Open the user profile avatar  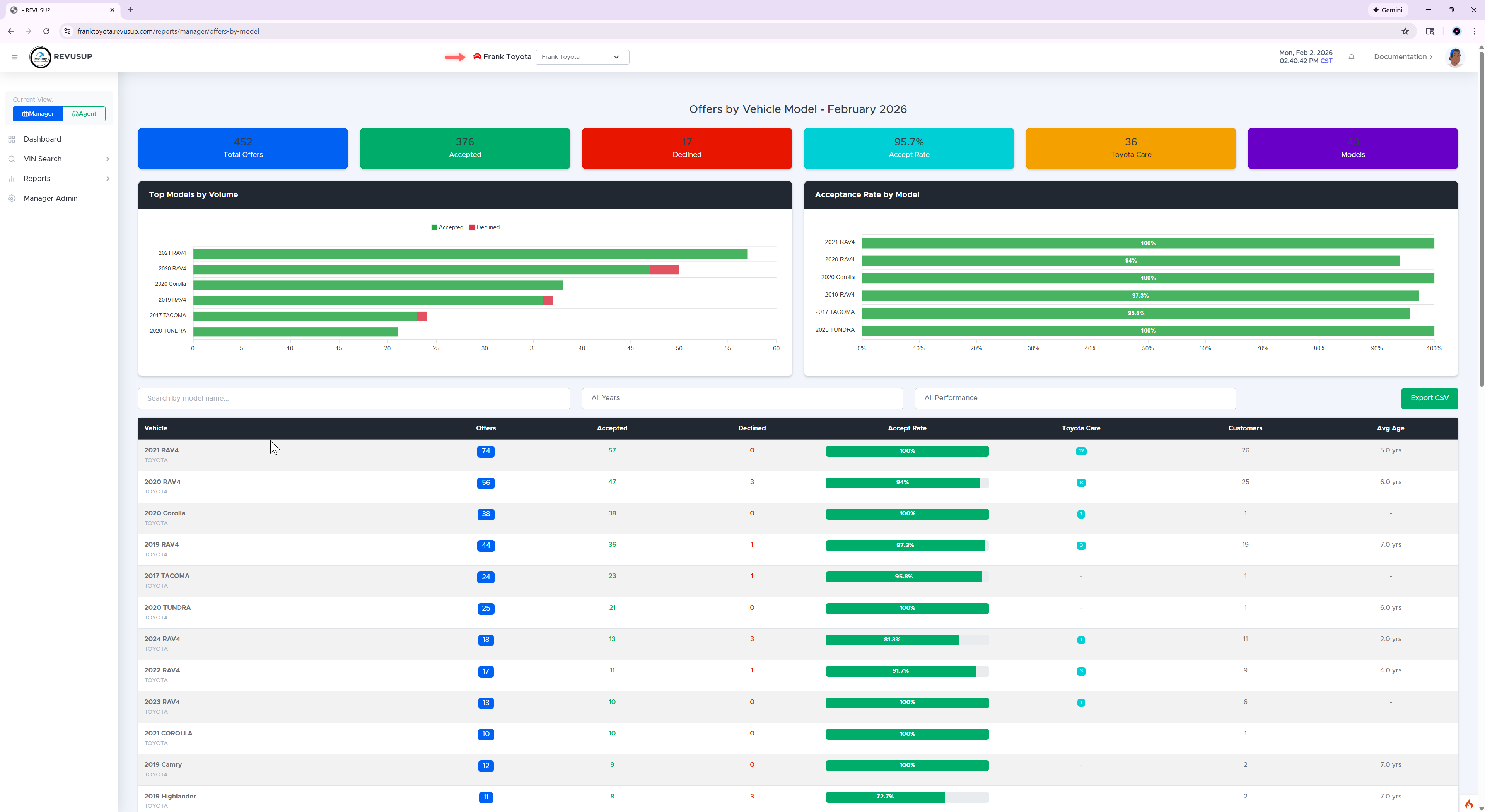coord(1454,57)
